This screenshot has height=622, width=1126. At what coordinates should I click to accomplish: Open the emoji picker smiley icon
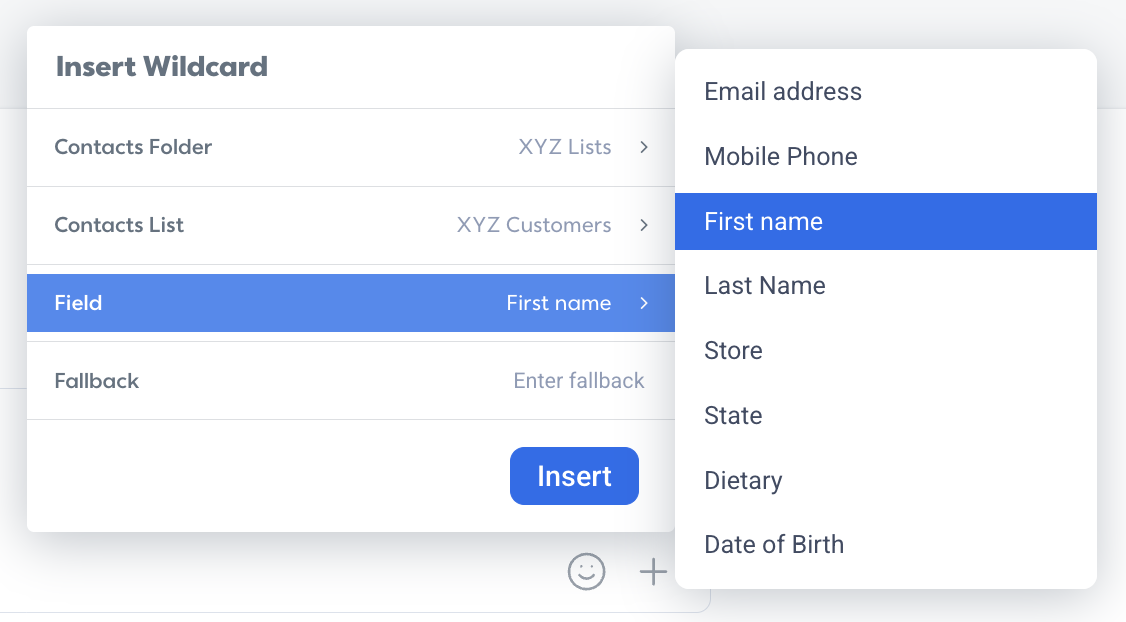coord(587,572)
